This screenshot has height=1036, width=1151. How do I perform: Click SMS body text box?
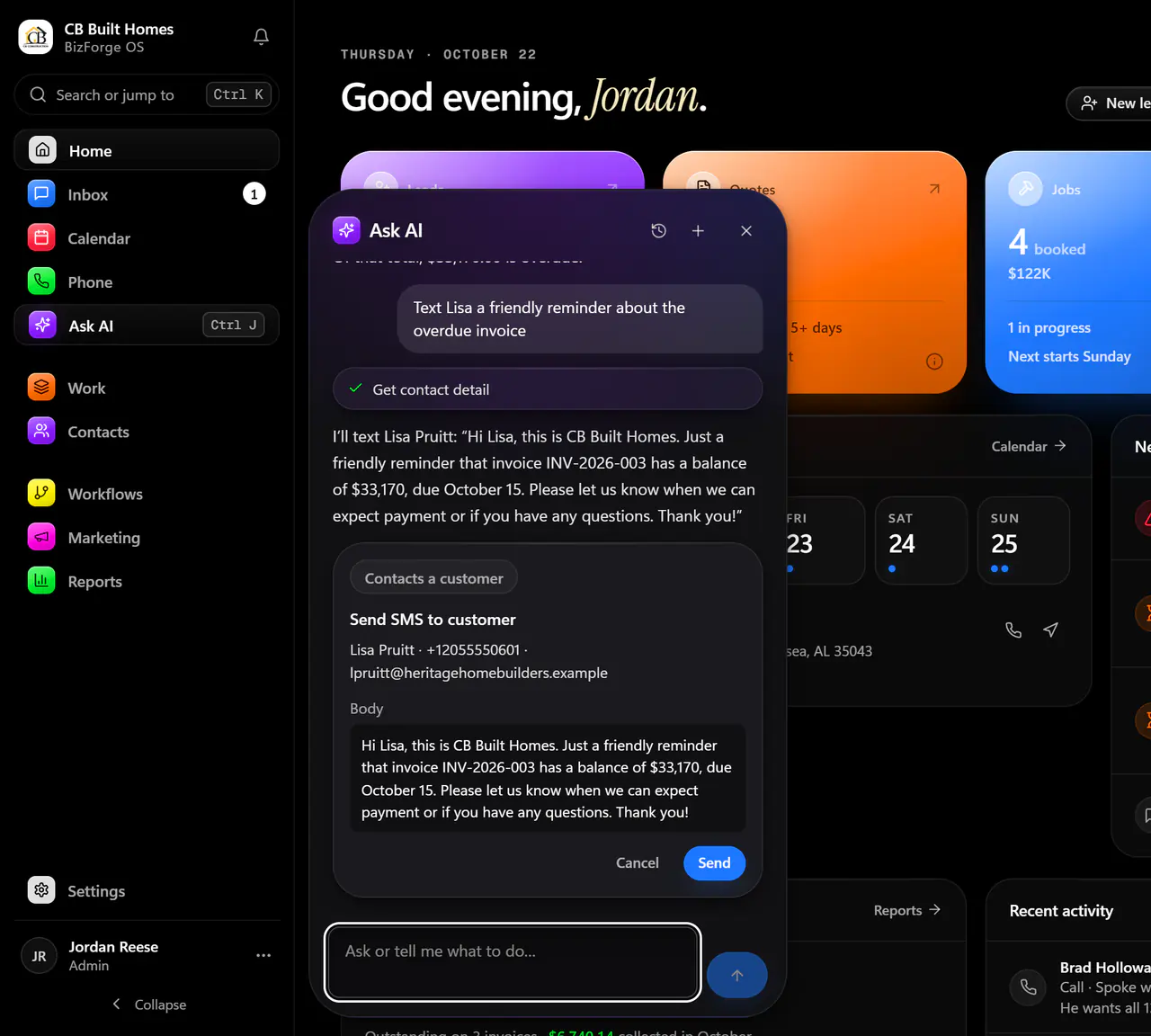[x=548, y=779]
